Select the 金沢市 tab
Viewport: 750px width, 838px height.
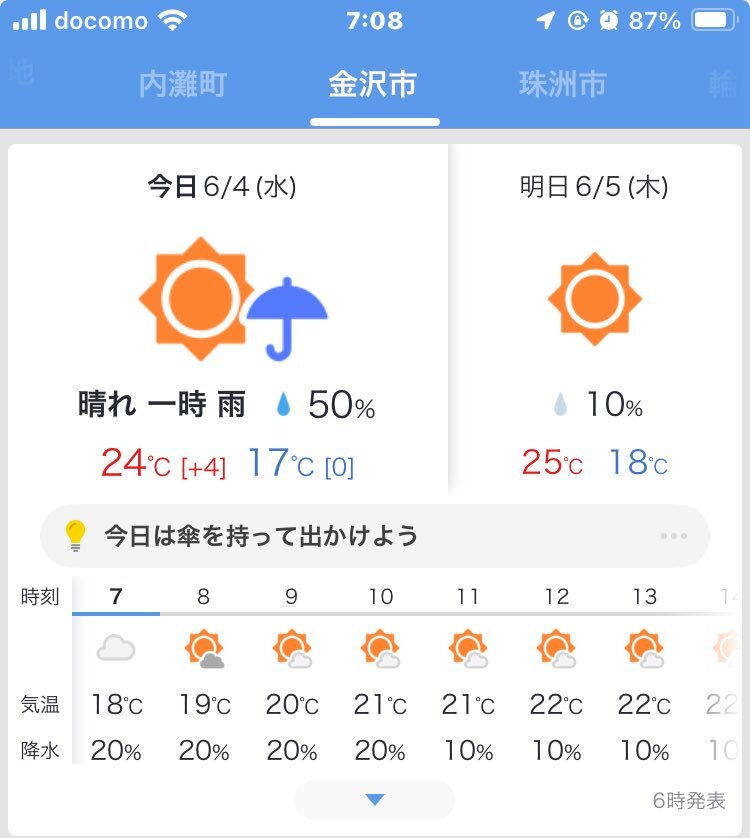373,84
